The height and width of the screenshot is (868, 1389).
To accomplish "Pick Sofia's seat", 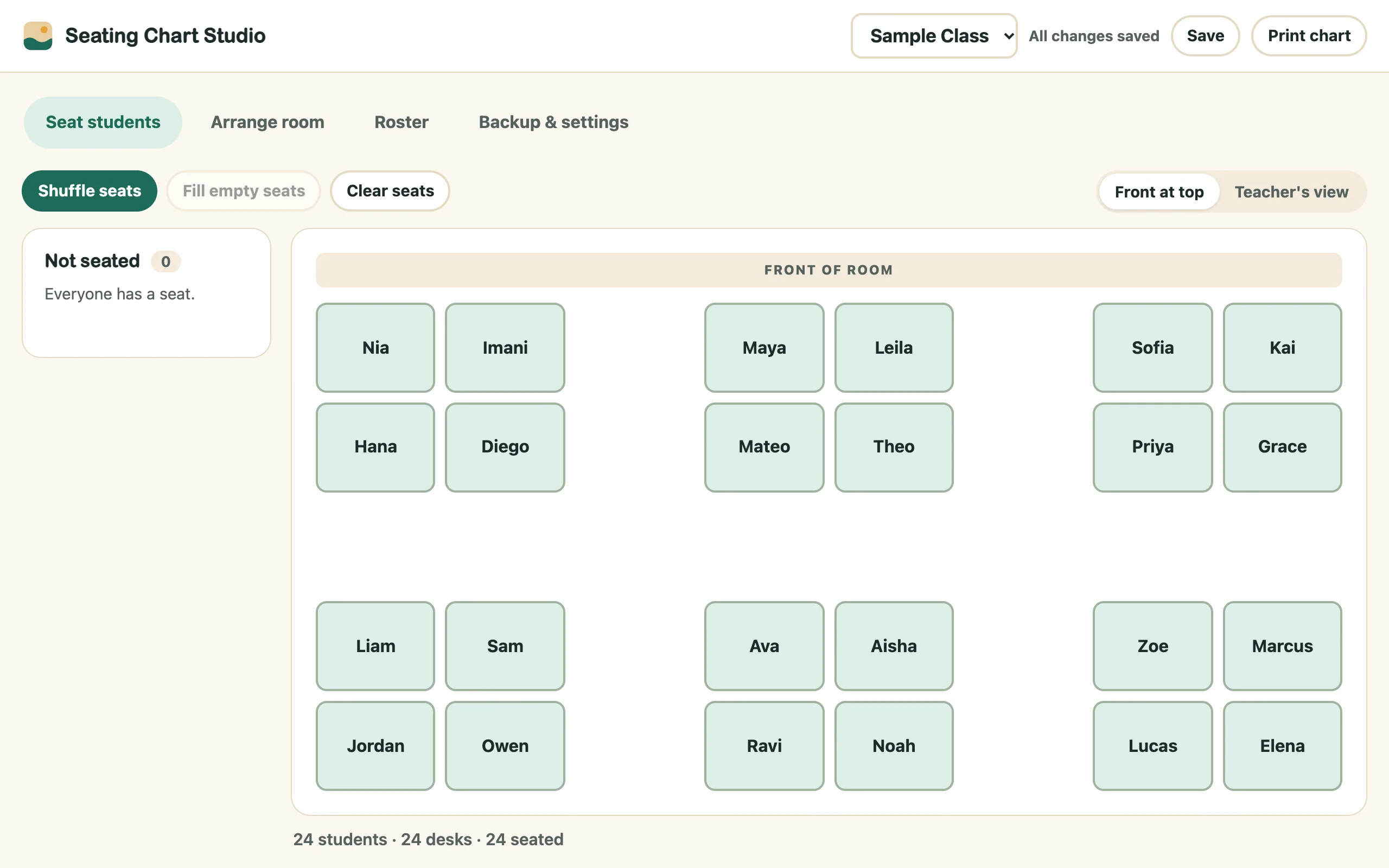I will [x=1152, y=347].
